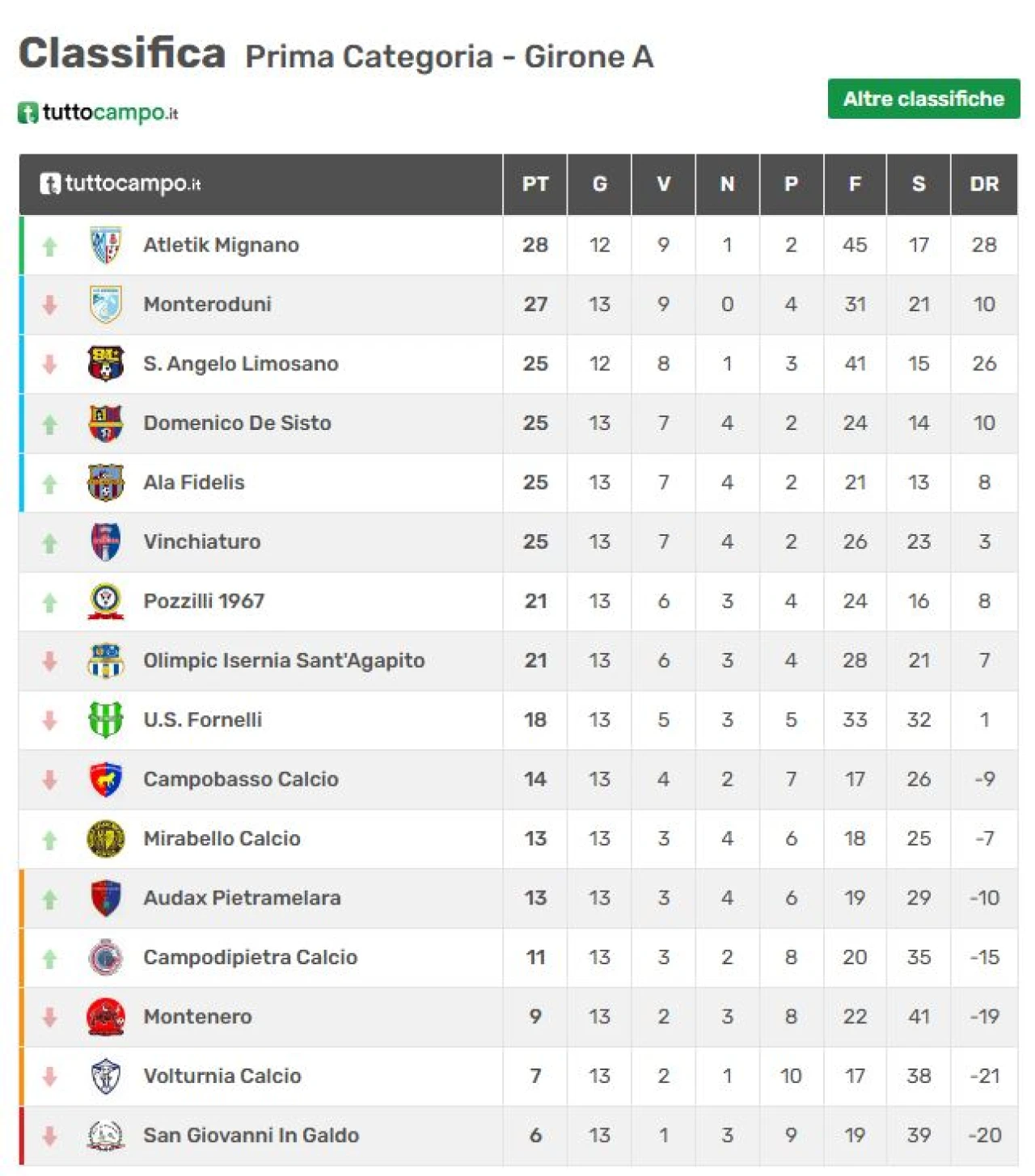Screen dimensions: 1035x1176
Task: Select the U.S. Fornelli green striped crest
Action: tap(106, 719)
